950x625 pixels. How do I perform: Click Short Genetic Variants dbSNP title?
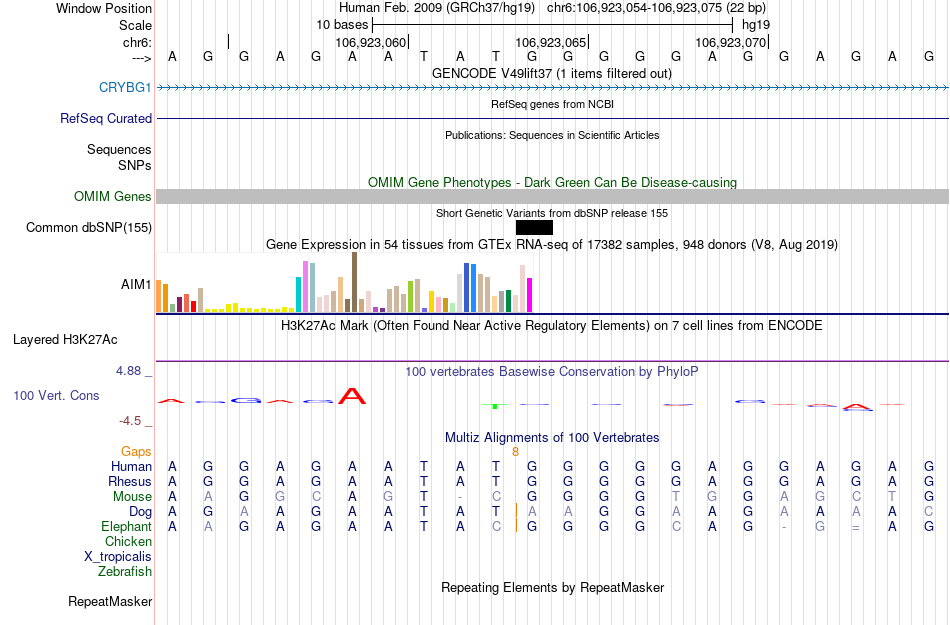[552, 213]
